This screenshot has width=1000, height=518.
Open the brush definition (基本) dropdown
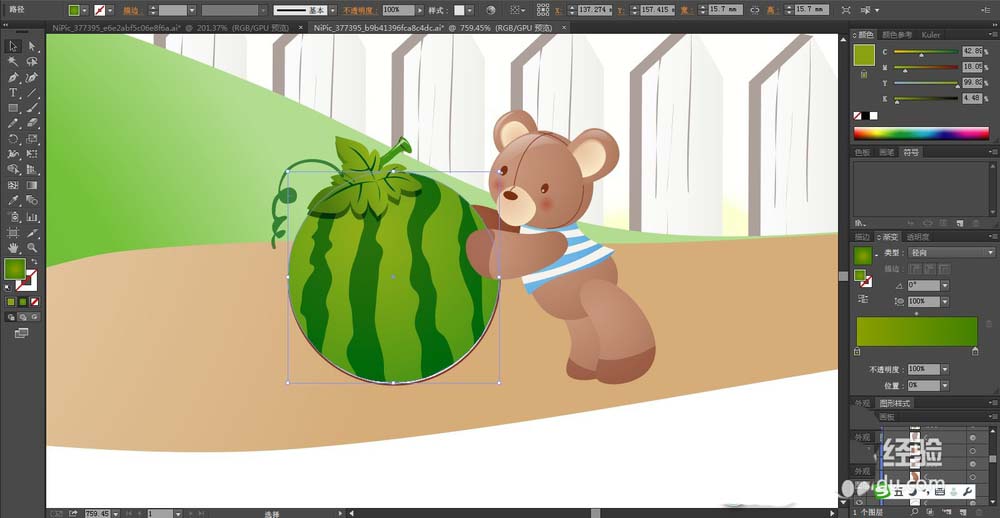point(332,10)
